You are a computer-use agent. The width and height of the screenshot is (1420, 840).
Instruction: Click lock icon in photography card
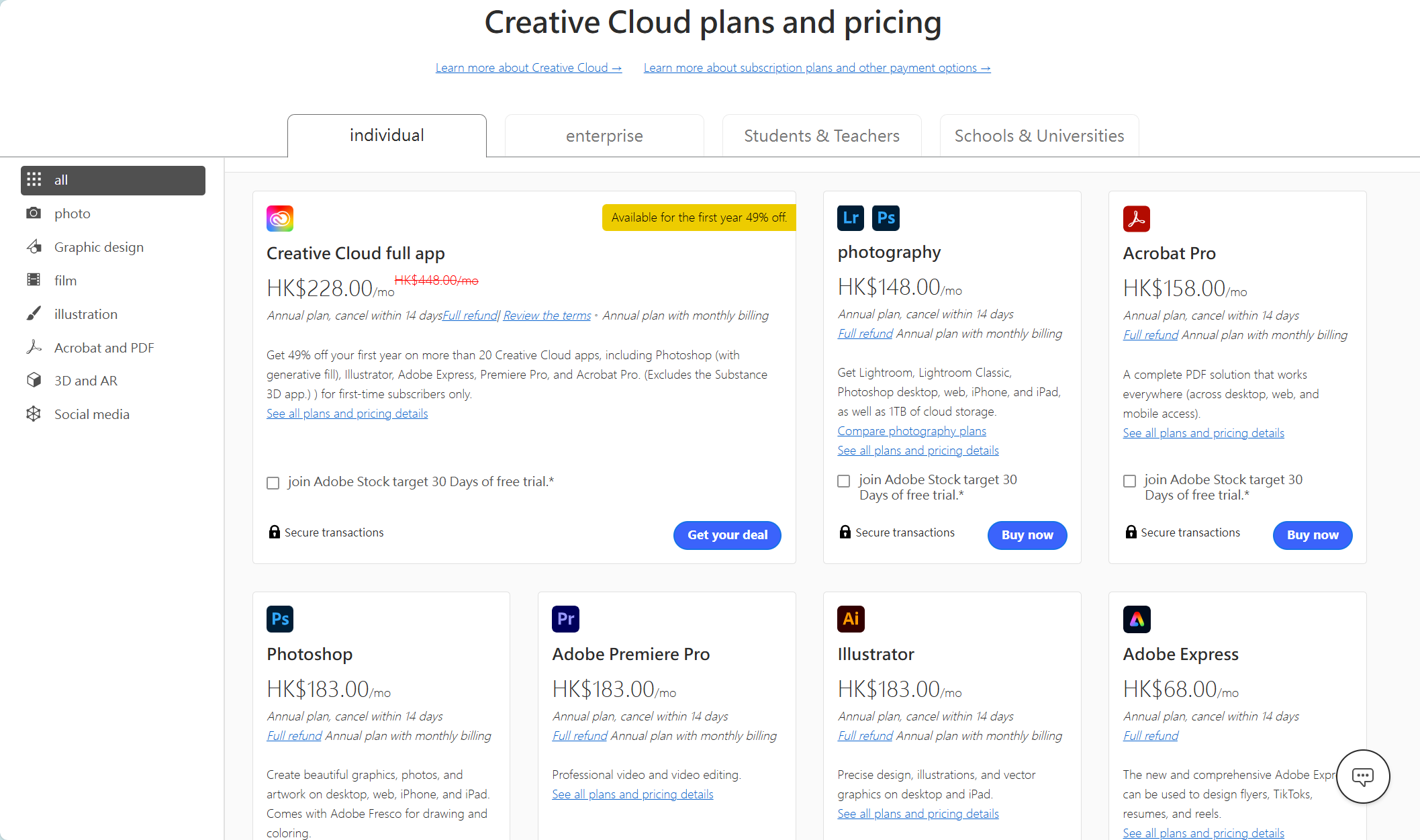845,532
